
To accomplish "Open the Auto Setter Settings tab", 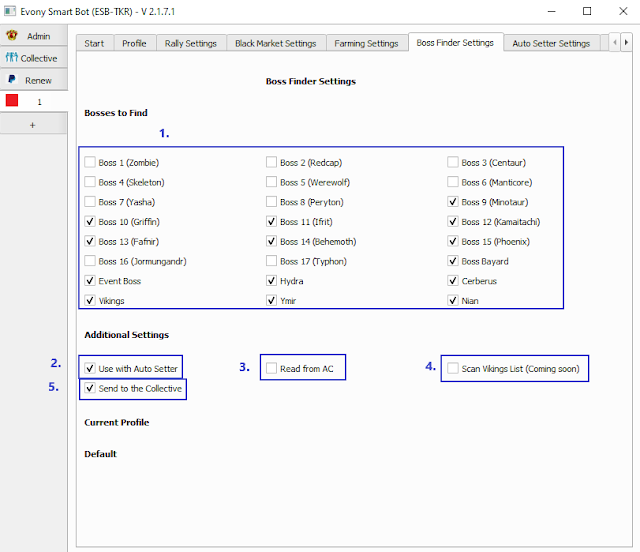I will pyautogui.click(x=551, y=43).
